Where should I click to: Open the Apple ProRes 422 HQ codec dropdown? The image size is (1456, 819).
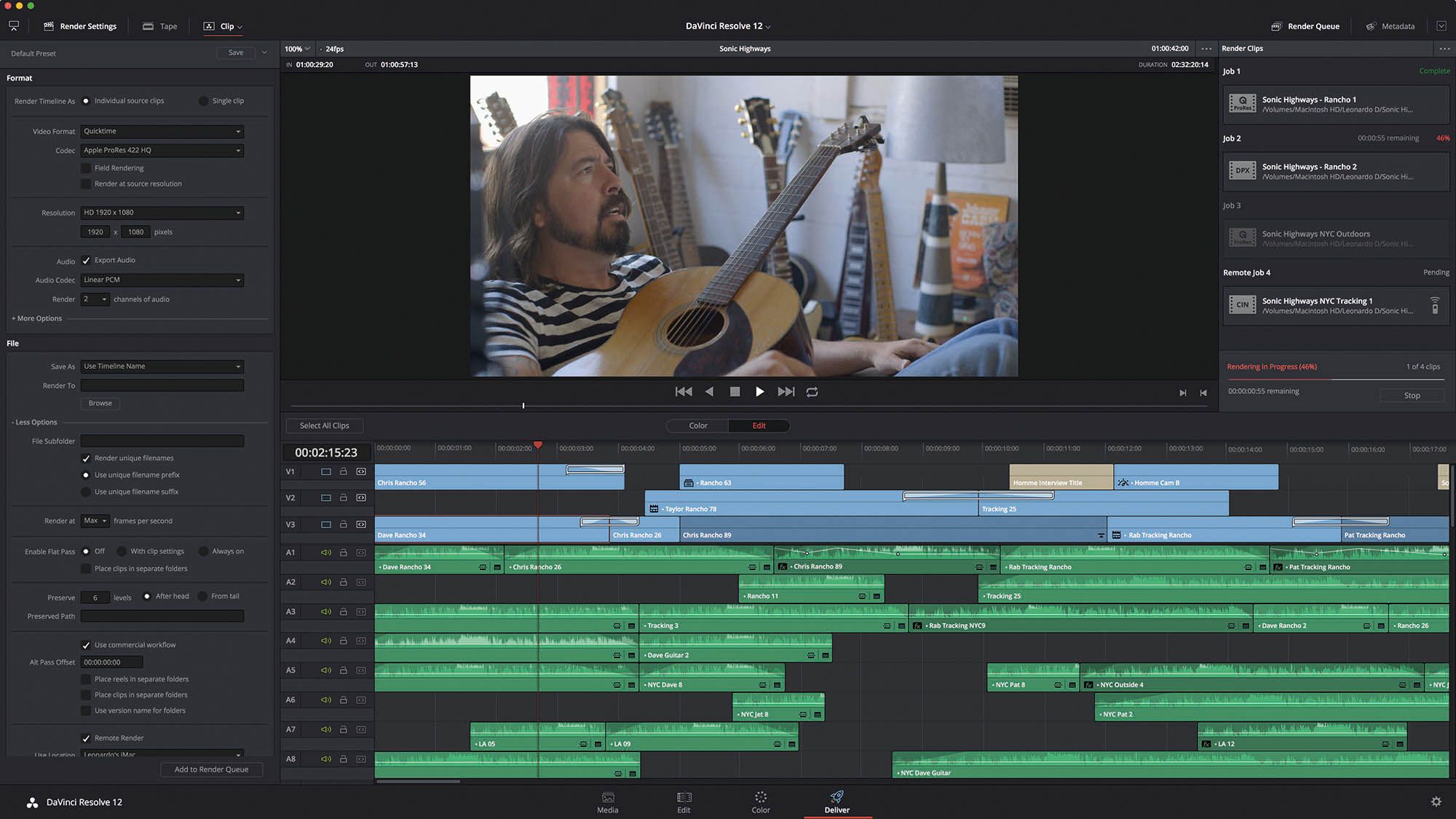coord(162,150)
